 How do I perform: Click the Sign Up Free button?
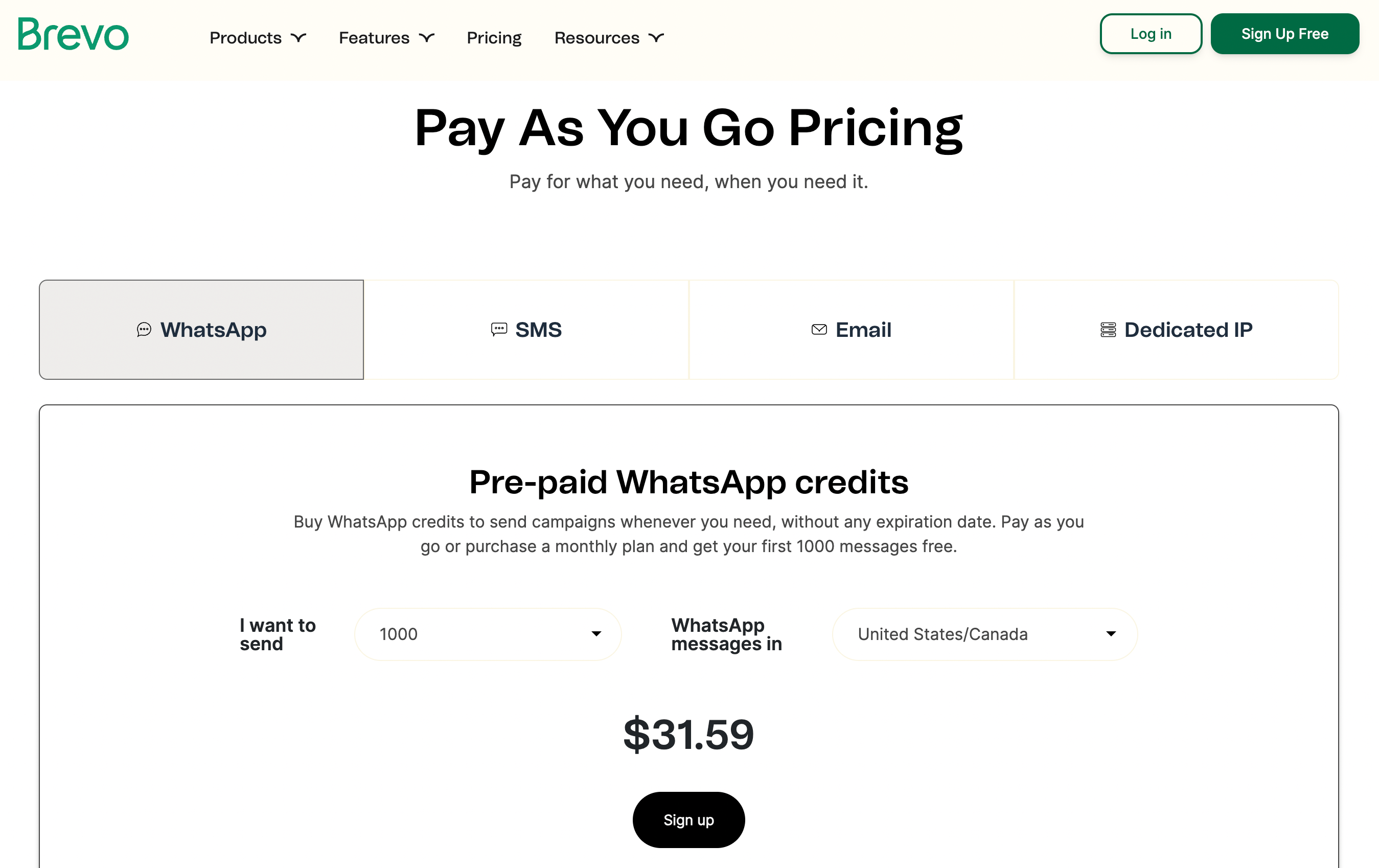point(1284,34)
